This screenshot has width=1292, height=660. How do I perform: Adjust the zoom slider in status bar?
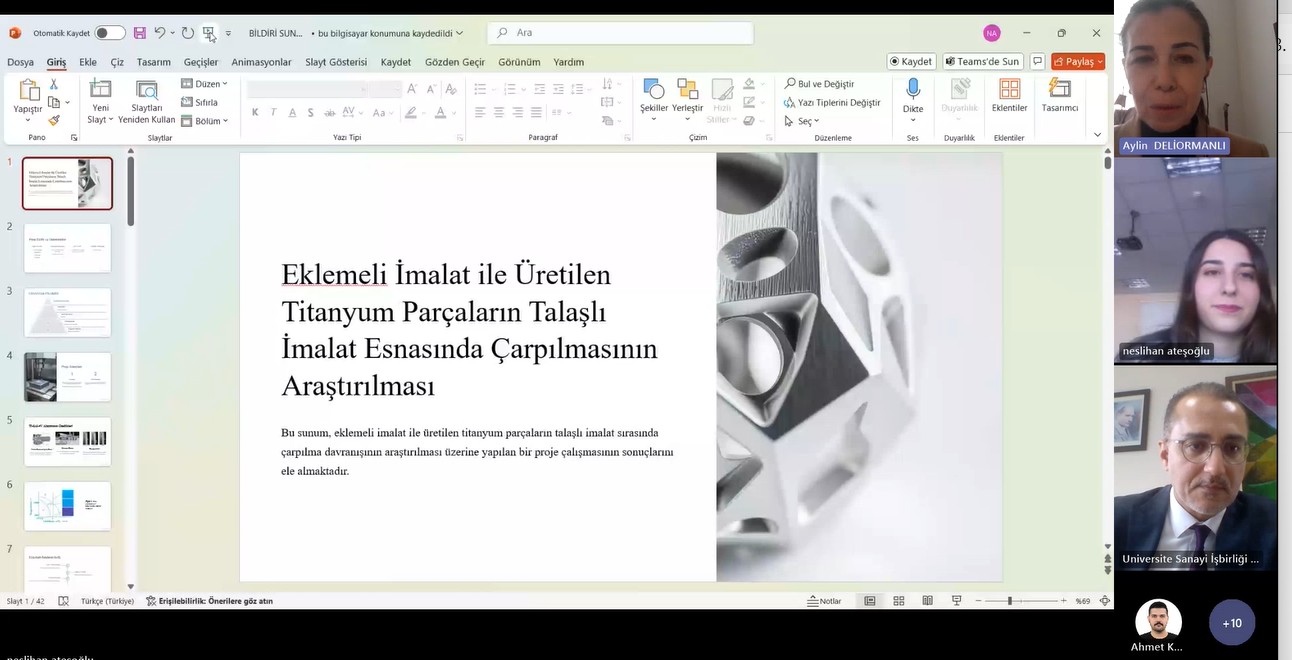point(1010,601)
